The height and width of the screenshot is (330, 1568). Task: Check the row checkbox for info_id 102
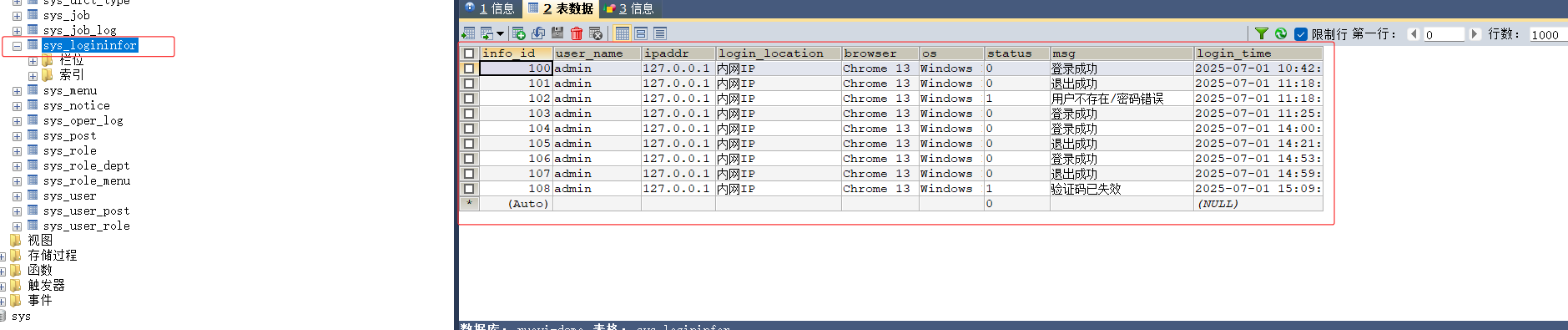[469, 99]
